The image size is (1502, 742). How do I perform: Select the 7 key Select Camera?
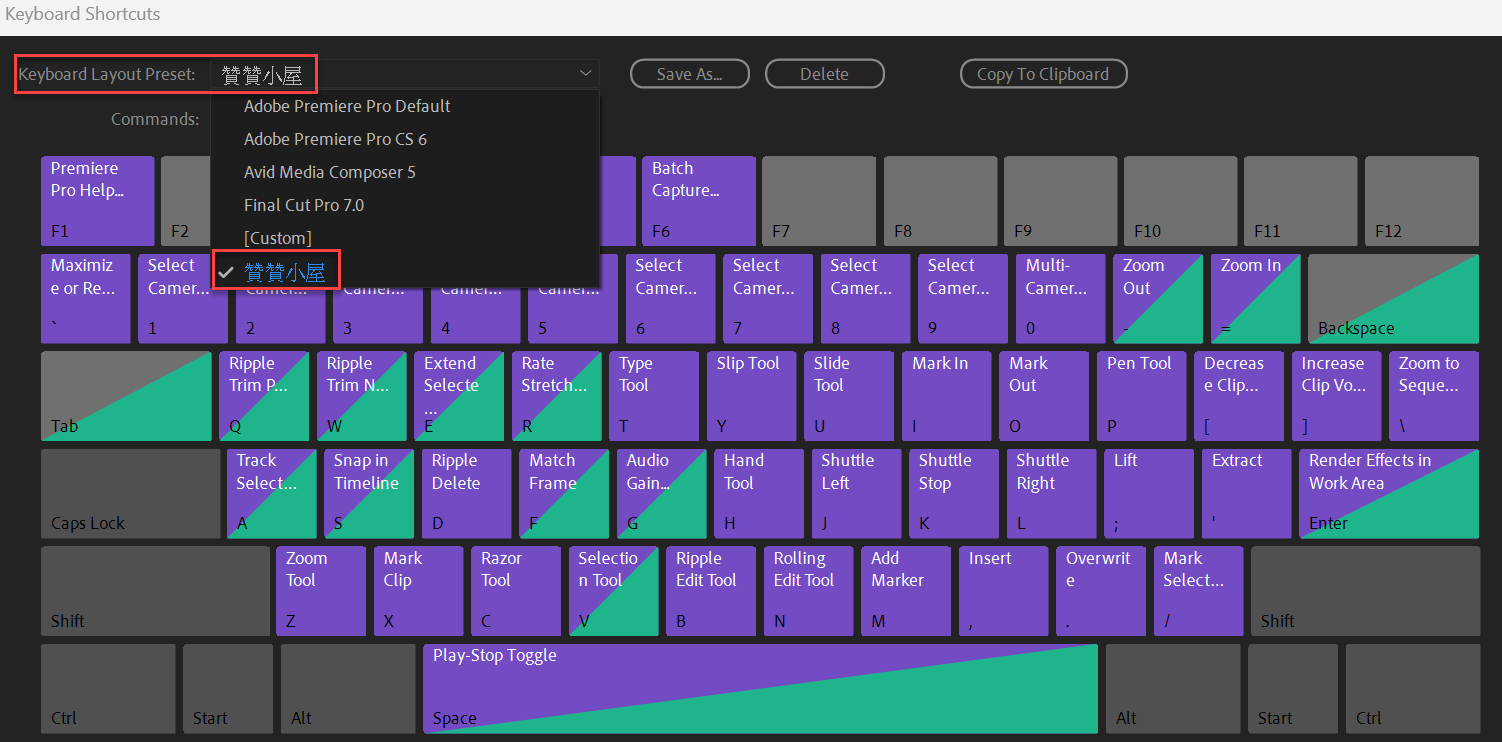click(x=768, y=298)
